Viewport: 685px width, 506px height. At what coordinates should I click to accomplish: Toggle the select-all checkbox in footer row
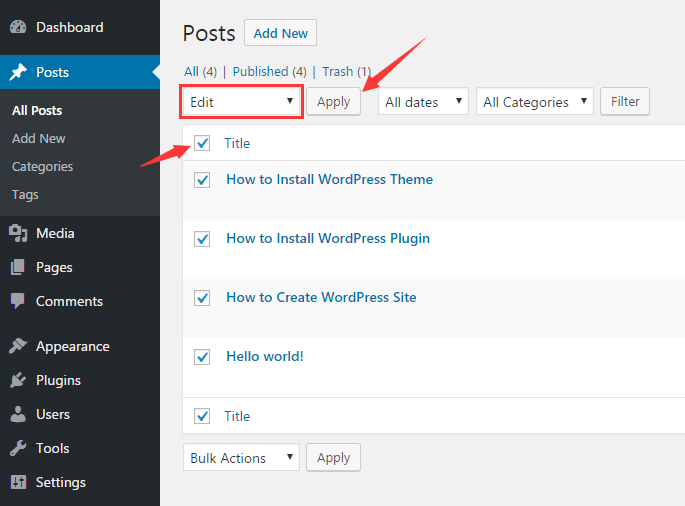[x=202, y=416]
